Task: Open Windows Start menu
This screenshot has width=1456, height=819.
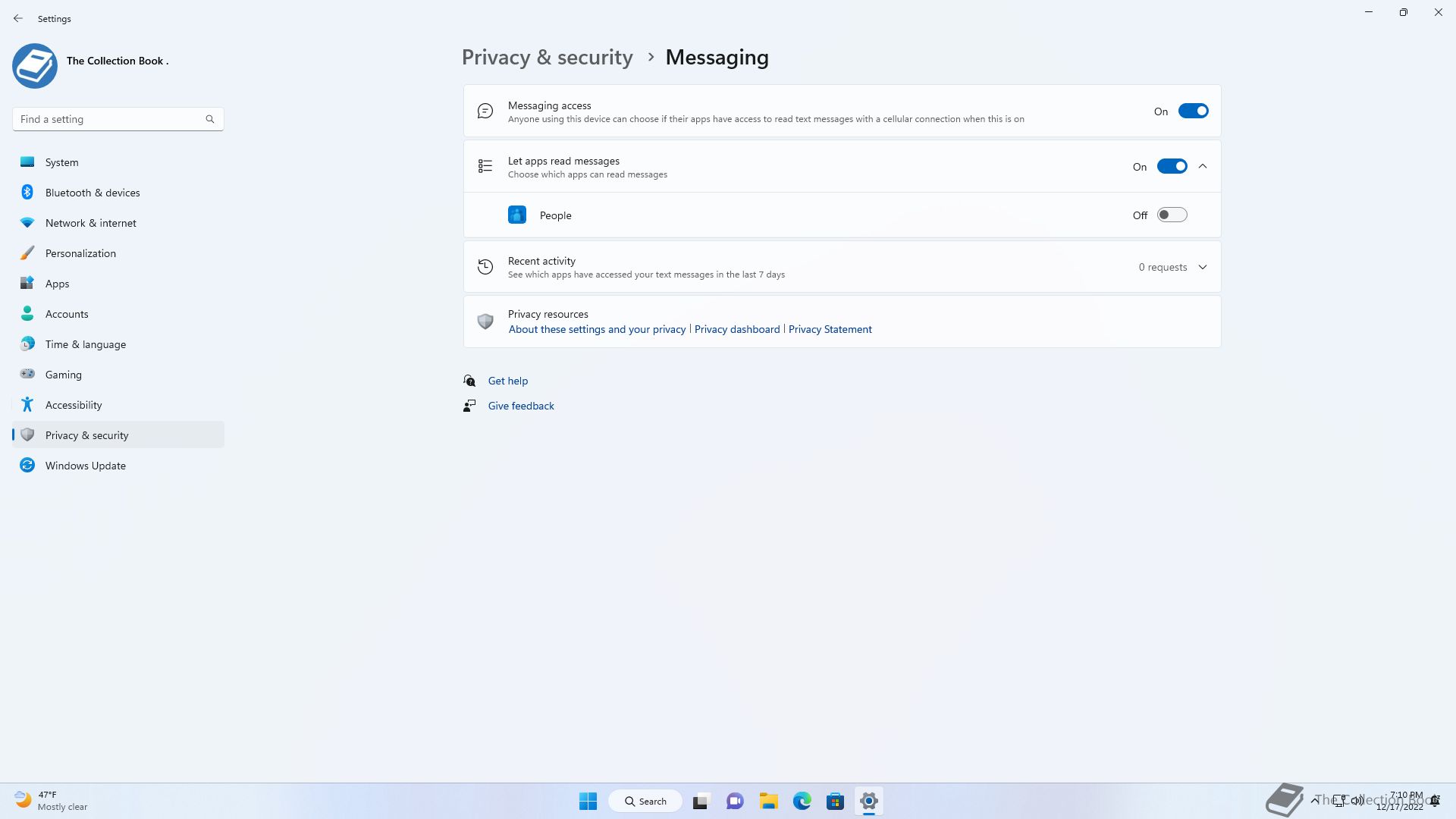Action: (x=588, y=801)
